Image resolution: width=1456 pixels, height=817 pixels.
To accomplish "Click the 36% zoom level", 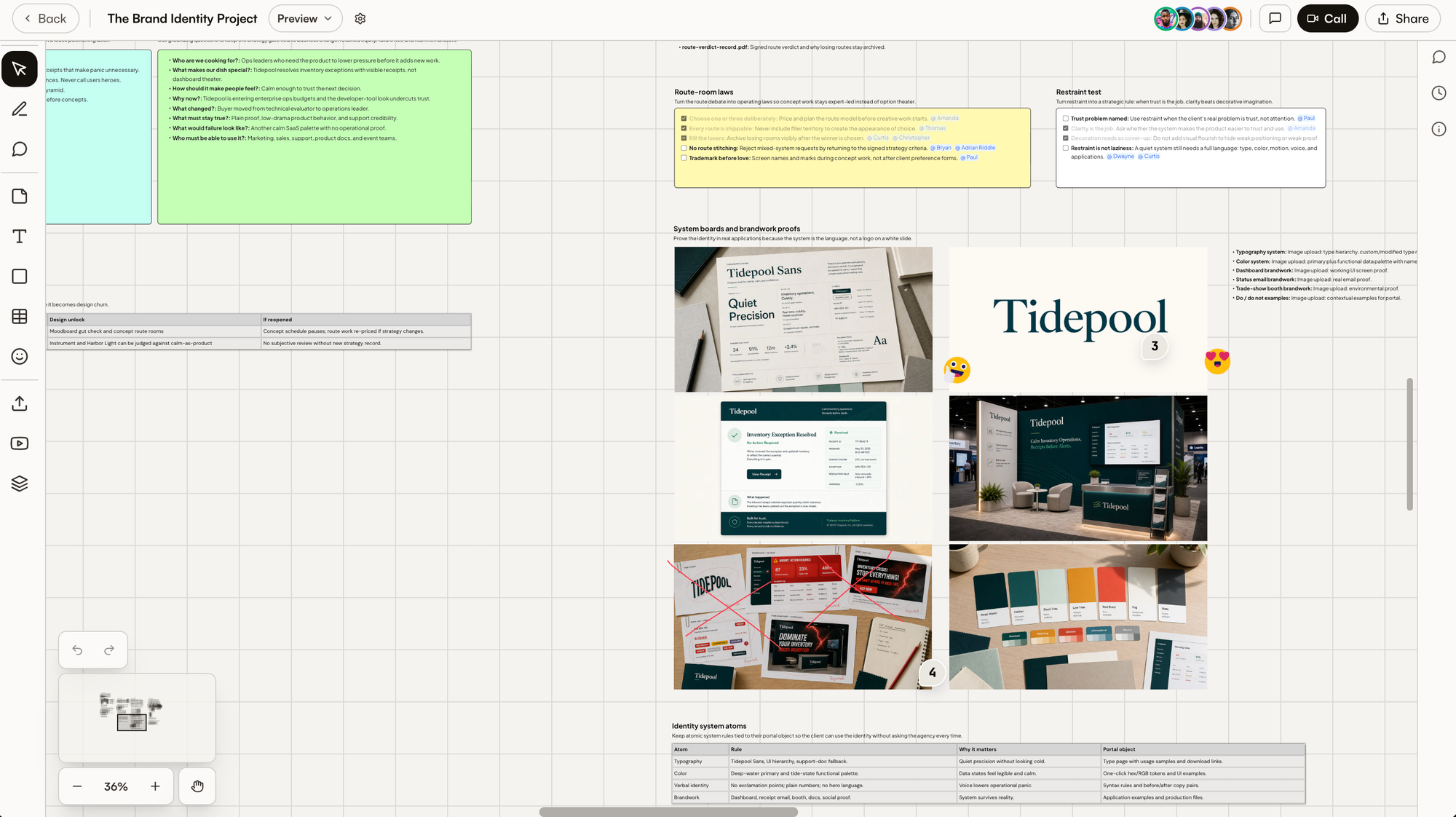I will (116, 786).
